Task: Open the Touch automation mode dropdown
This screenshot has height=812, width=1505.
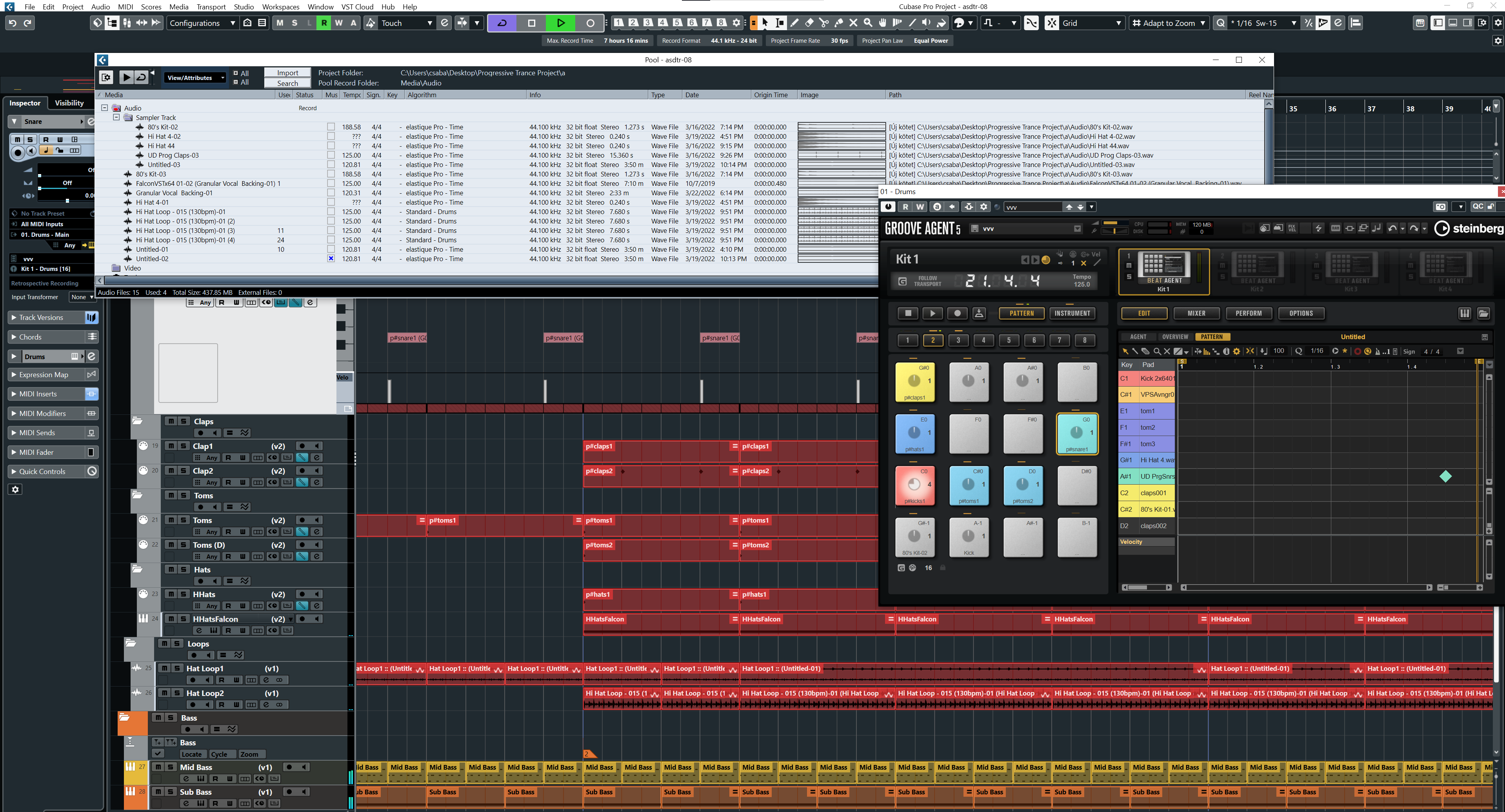Action: pyautogui.click(x=408, y=23)
